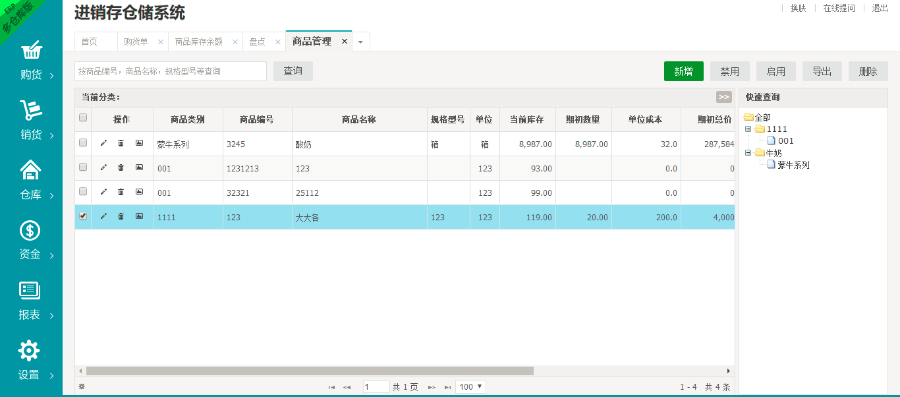The image size is (900, 397).
Task: Check the checkbox for product 32321 row
Action: tap(83, 191)
